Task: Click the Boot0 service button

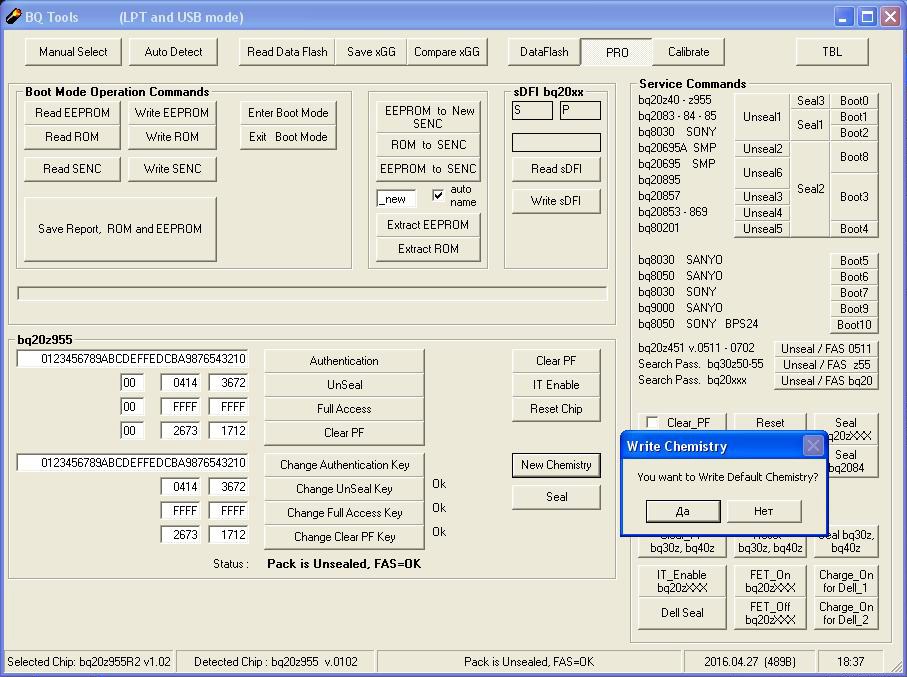Action: click(854, 101)
